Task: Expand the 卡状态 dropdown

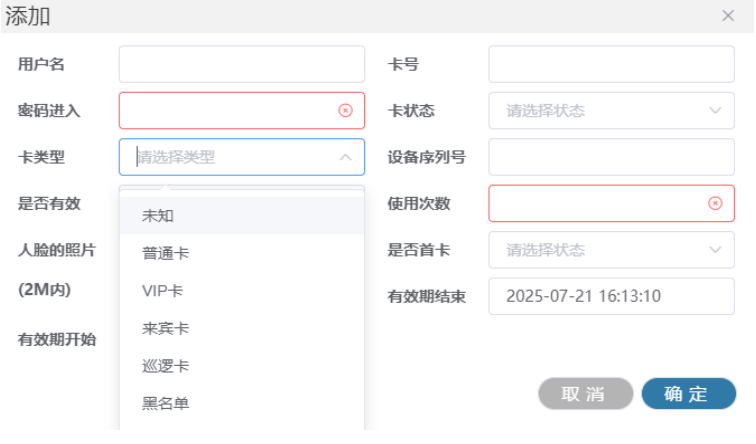Action: pos(611,111)
